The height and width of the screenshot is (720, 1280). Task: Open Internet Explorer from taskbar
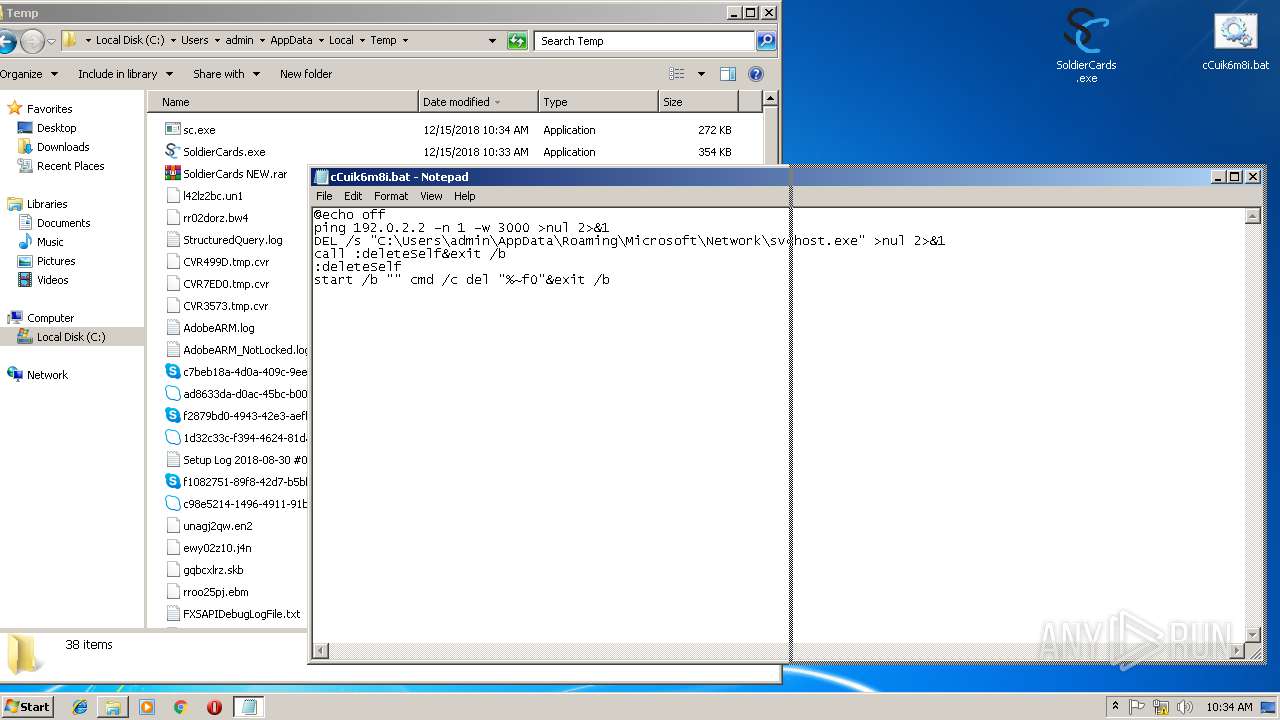(x=80, y=707)
